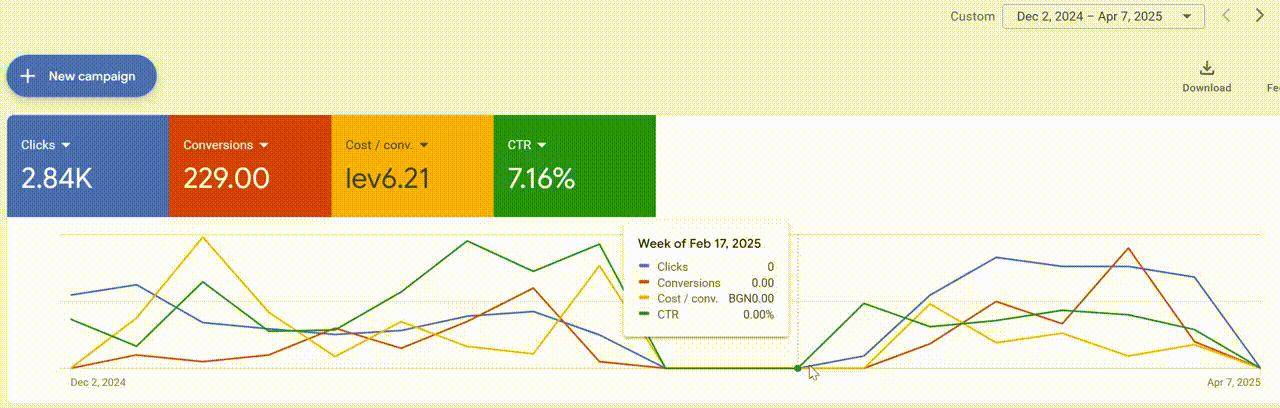1280x408 pixels.
Task: Click the New campaign button
Action: pyautogui.click(x=81, y=76)
